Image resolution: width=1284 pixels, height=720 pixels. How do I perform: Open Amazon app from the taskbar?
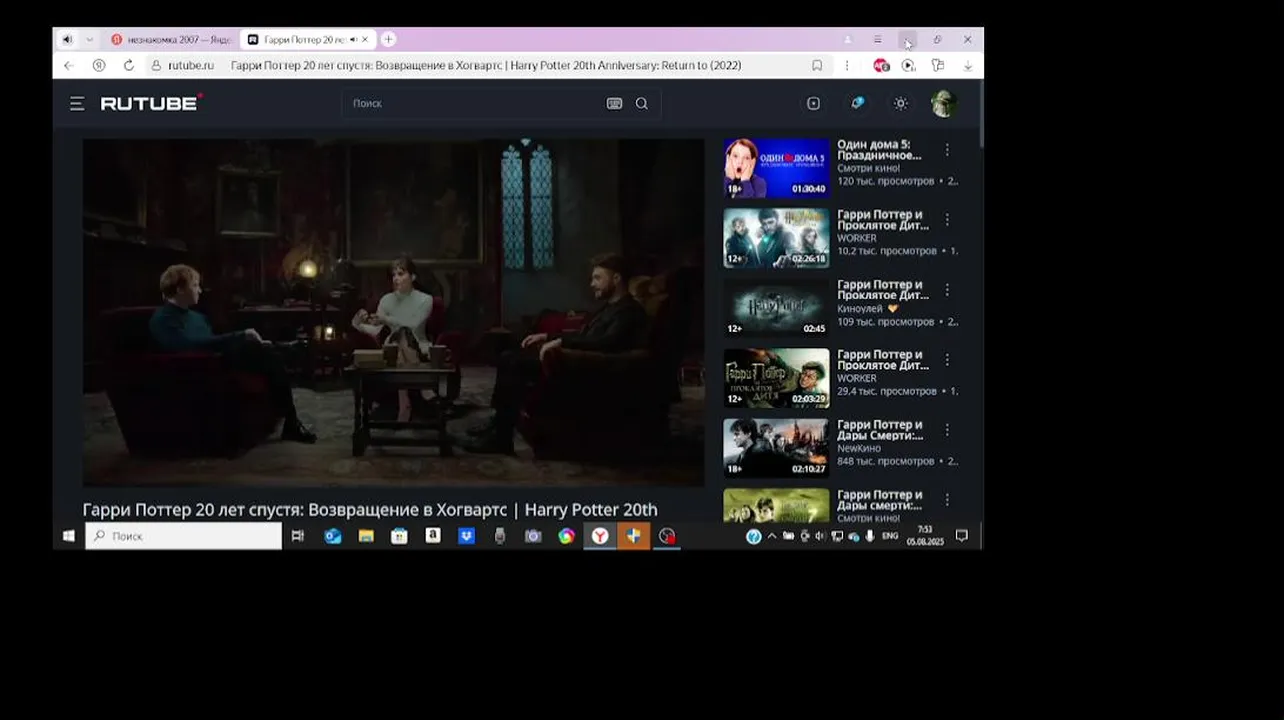433,536
